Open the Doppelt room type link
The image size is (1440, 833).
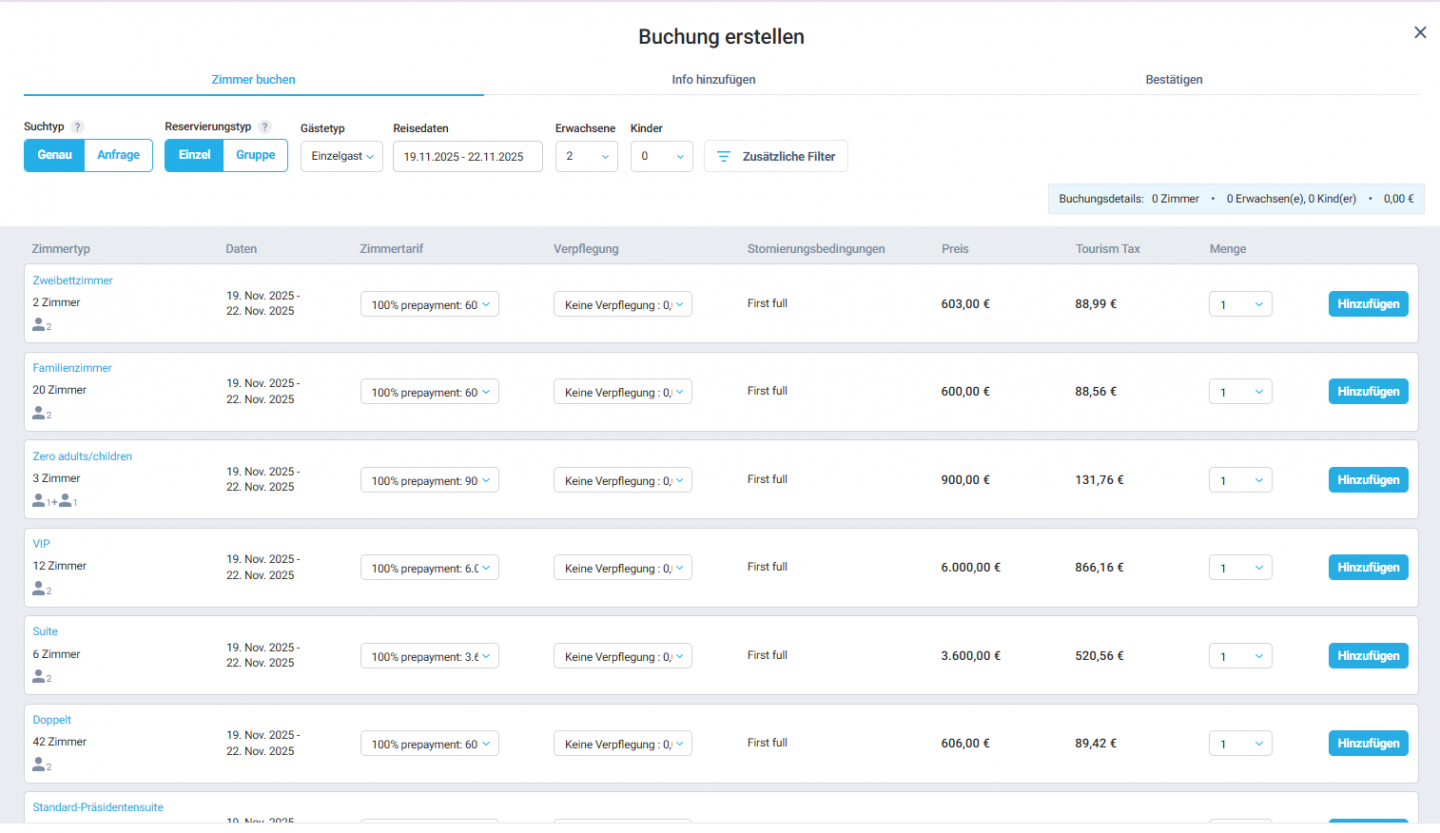52,719
